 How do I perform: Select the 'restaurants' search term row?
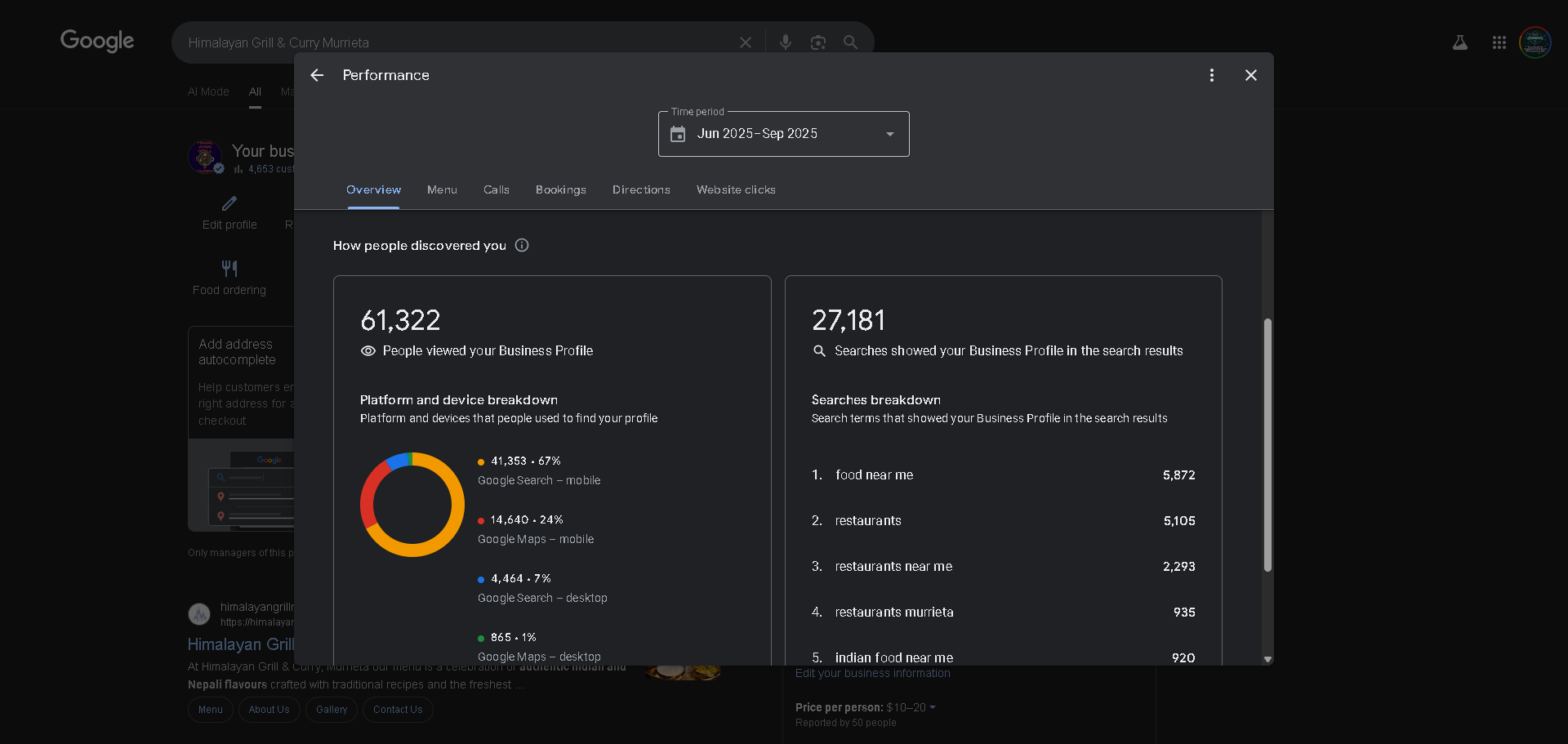1003,521
